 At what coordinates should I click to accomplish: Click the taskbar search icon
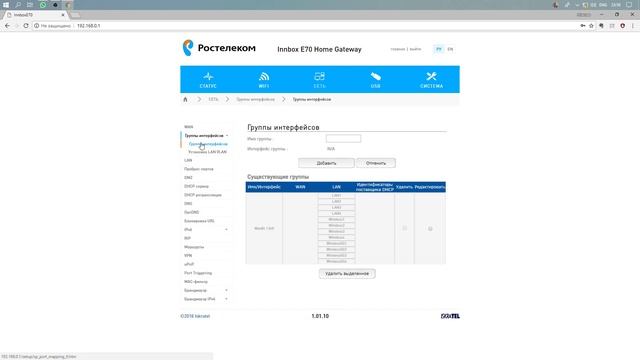18,4
